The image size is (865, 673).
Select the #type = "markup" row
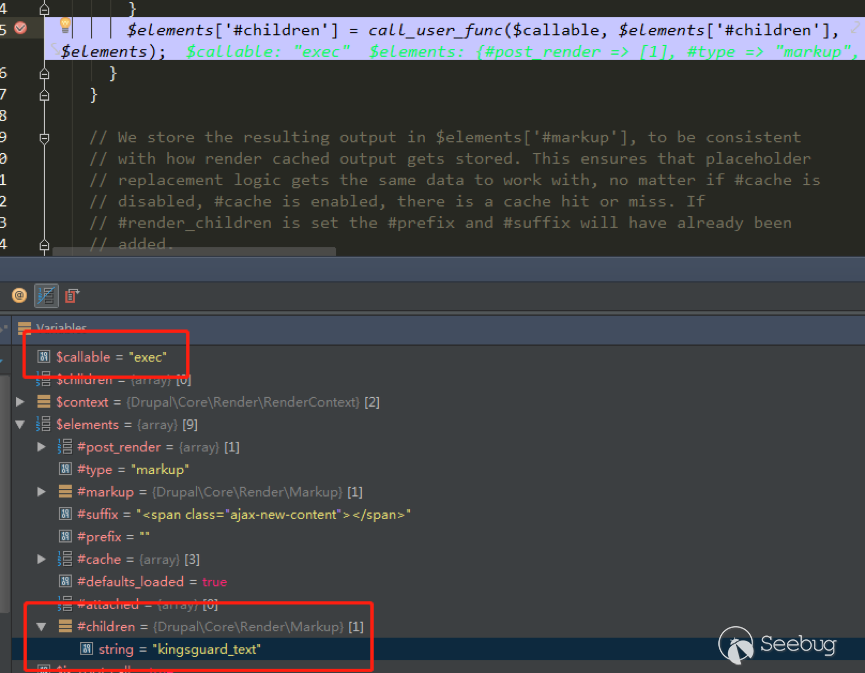[124, 469]
